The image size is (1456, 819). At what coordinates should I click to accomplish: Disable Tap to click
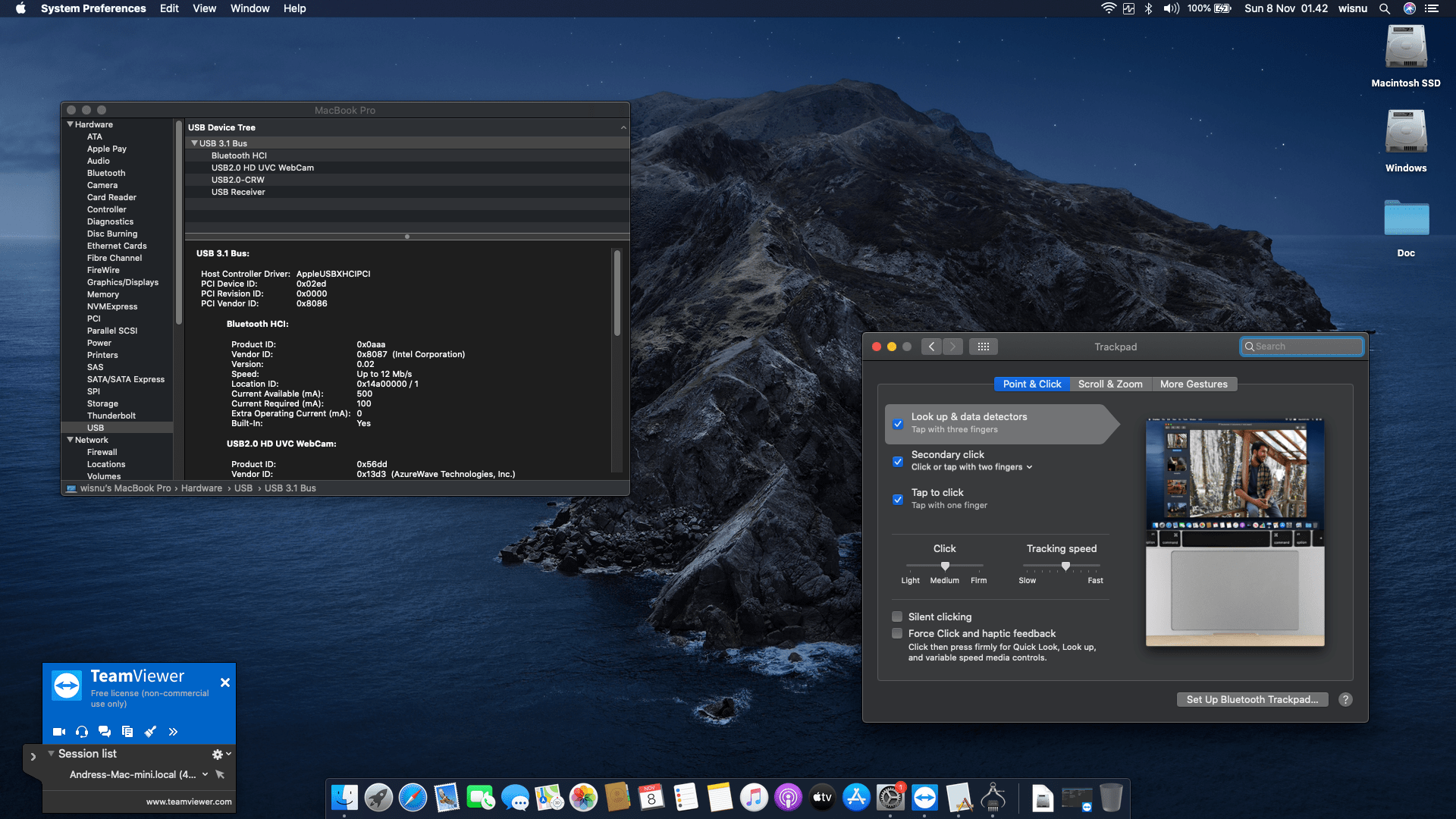(x=898, y=499)
